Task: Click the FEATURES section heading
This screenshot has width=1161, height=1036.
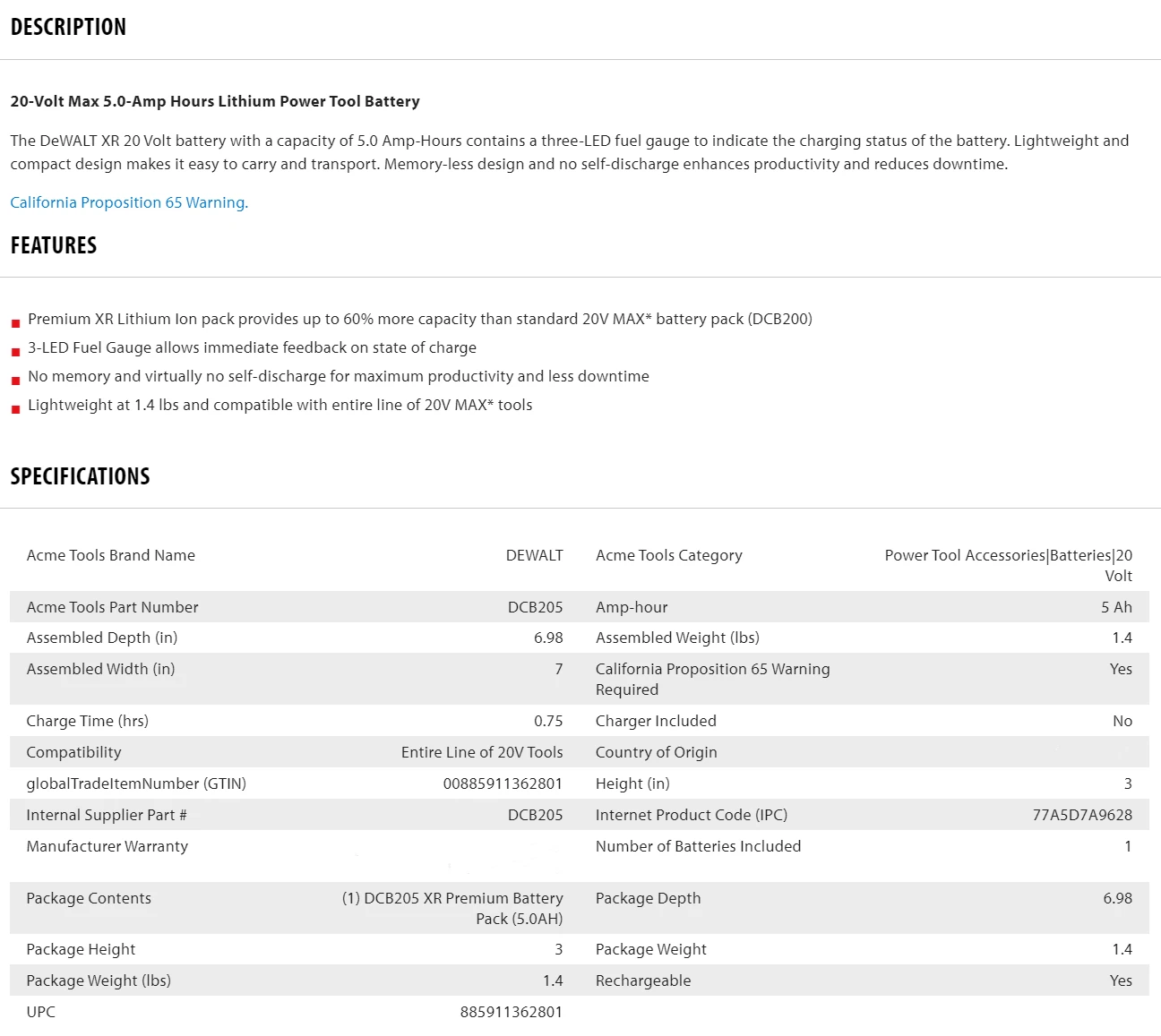Action: (x=54, y=245)
